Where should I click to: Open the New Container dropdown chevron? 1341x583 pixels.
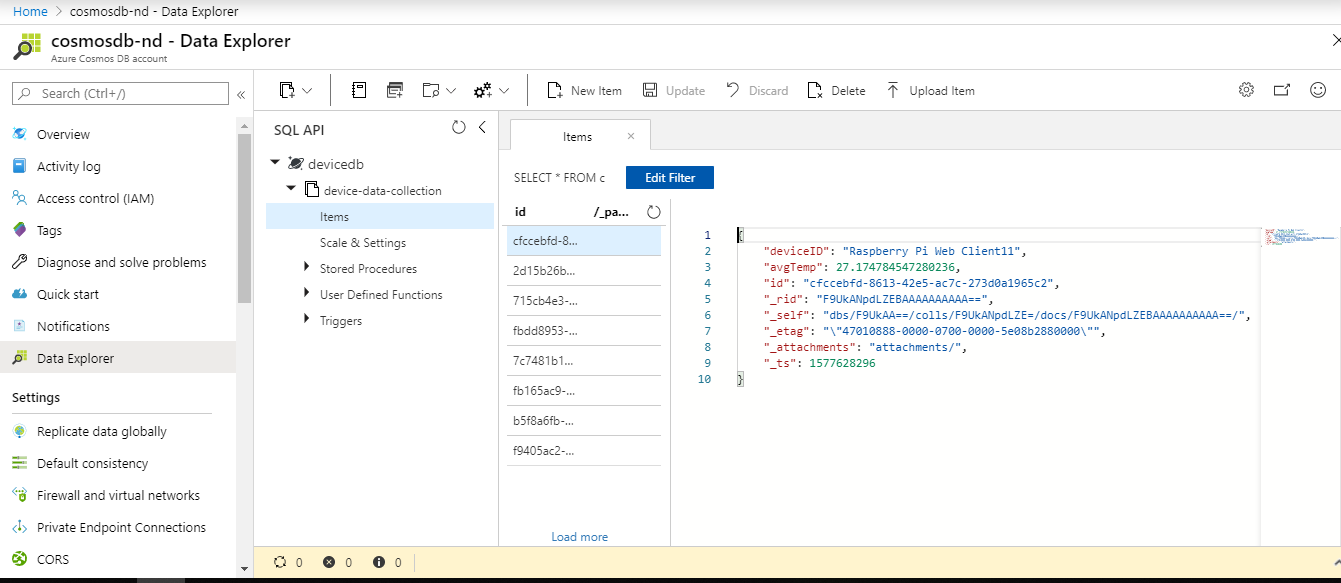[305, 90]
